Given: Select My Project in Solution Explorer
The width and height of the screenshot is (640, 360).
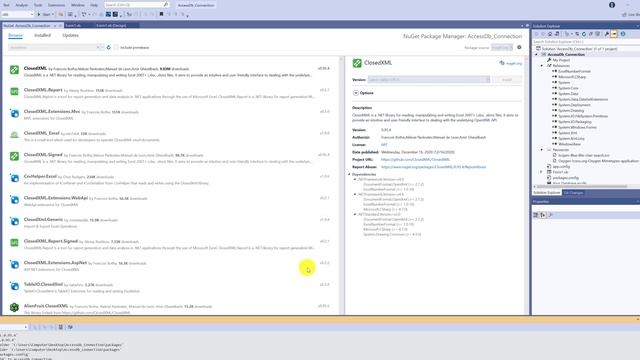Looking at the screenshot, I should [561, 60].
